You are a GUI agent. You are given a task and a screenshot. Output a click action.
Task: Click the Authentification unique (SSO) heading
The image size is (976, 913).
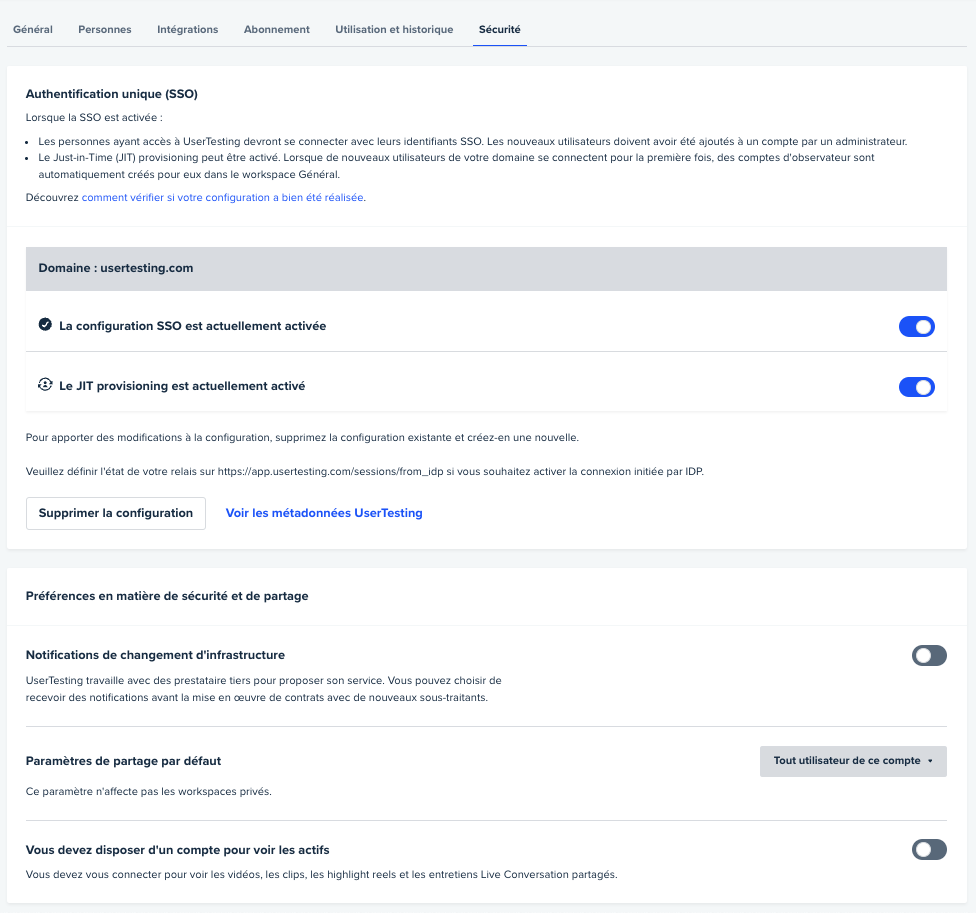(111, 95)
